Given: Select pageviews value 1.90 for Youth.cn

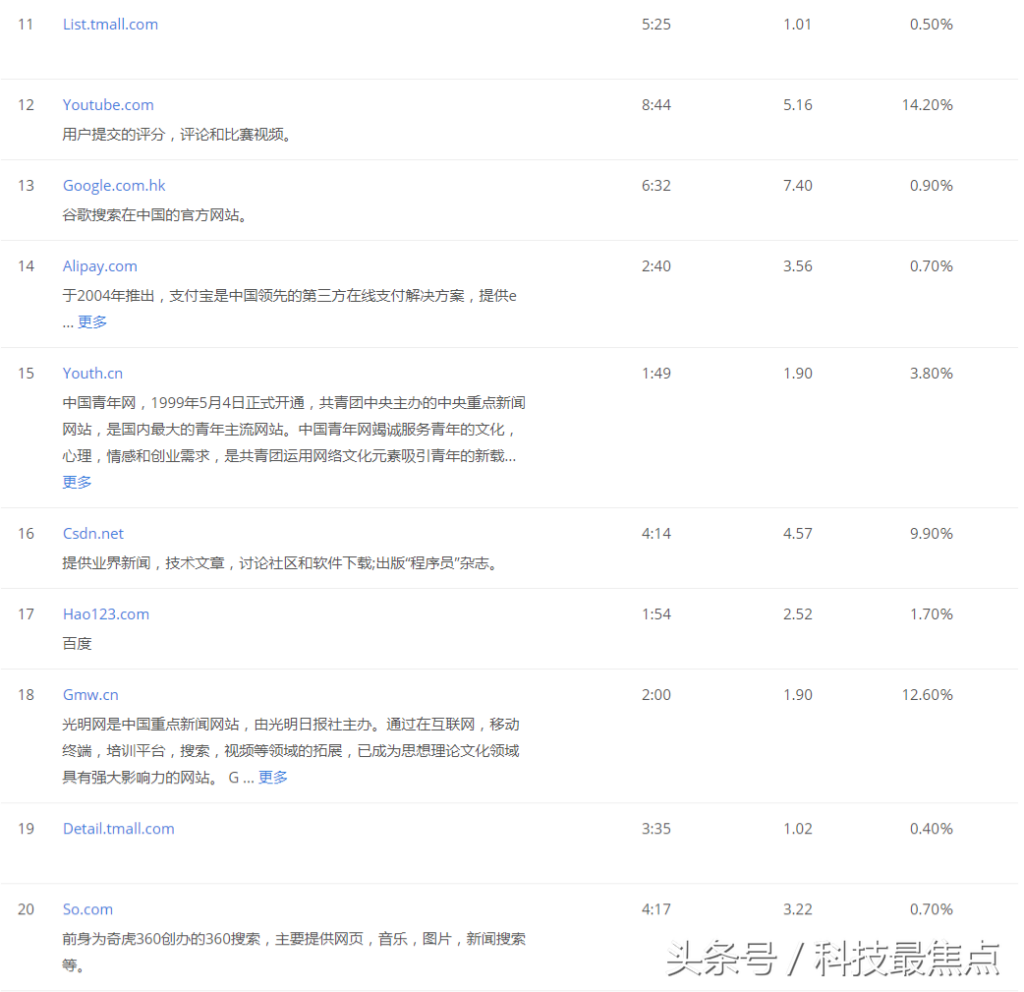Looking at the screenshot, I should point(797,373).
